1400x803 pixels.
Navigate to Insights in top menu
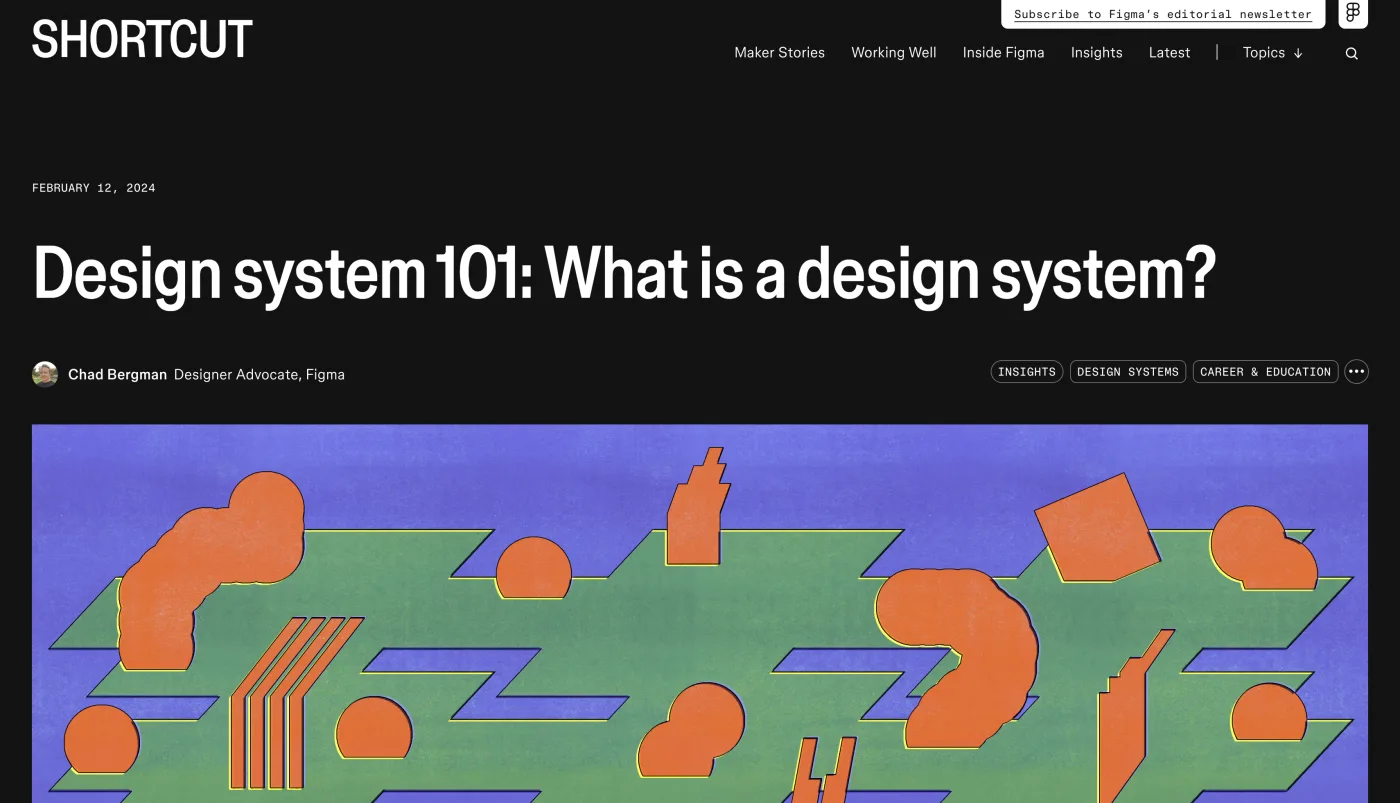click(x=1096, y=53)
